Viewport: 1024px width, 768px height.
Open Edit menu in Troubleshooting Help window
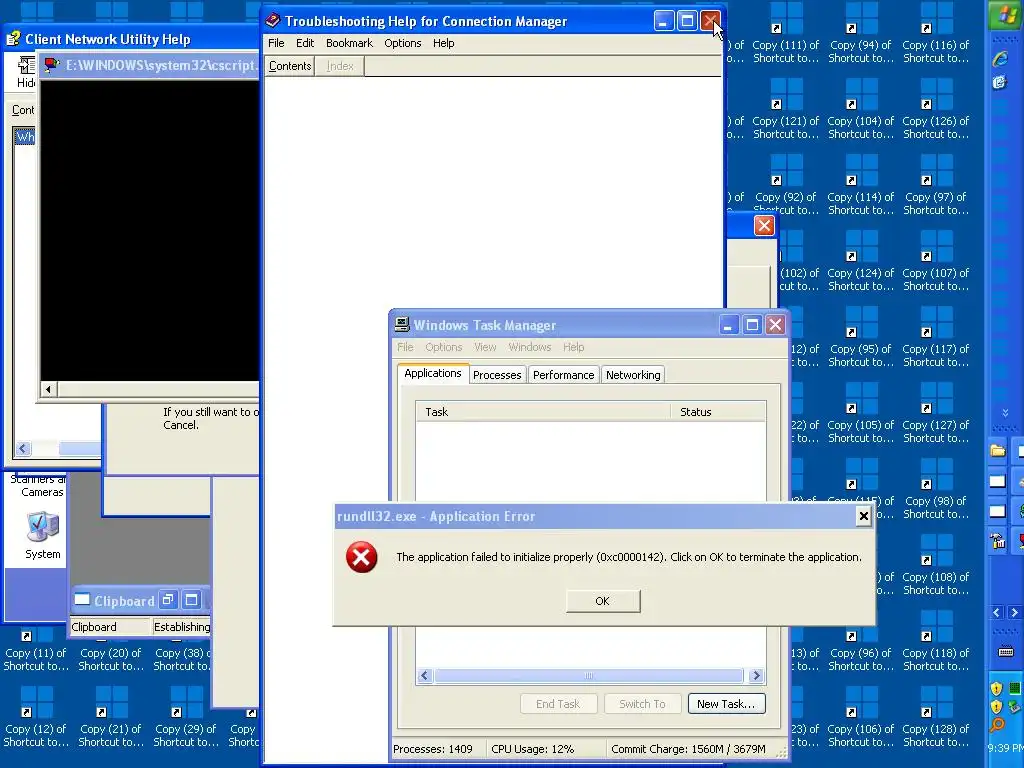(305, 43)
